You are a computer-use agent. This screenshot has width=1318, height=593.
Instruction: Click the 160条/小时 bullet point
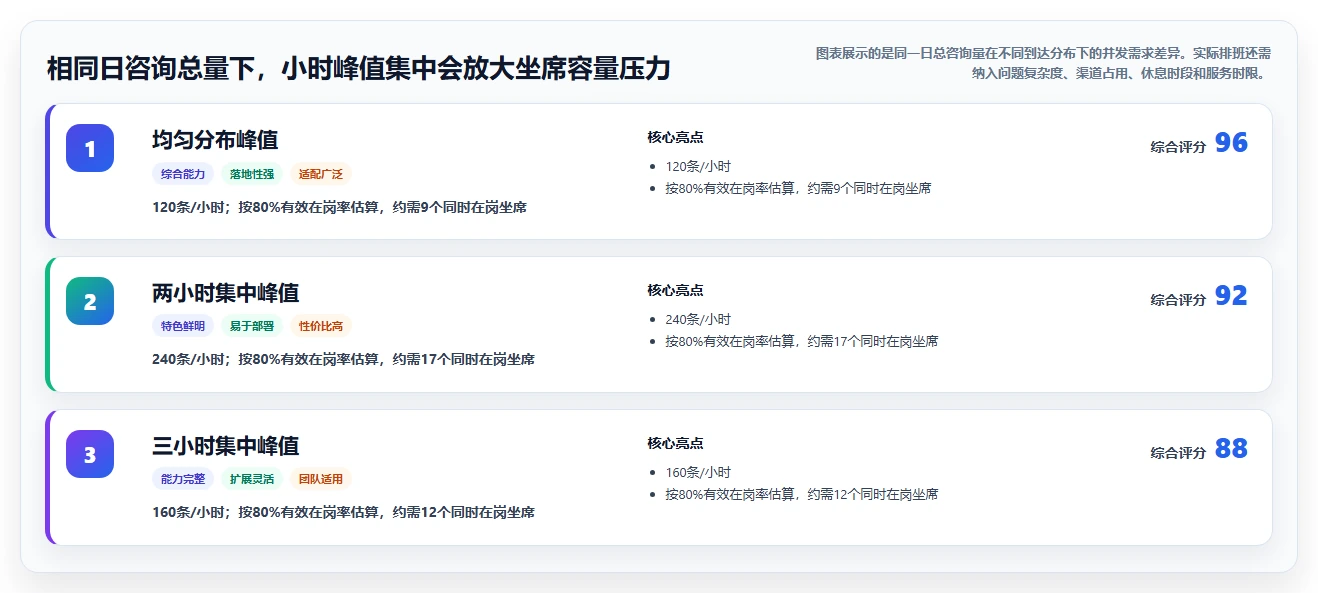coord(698,473)
